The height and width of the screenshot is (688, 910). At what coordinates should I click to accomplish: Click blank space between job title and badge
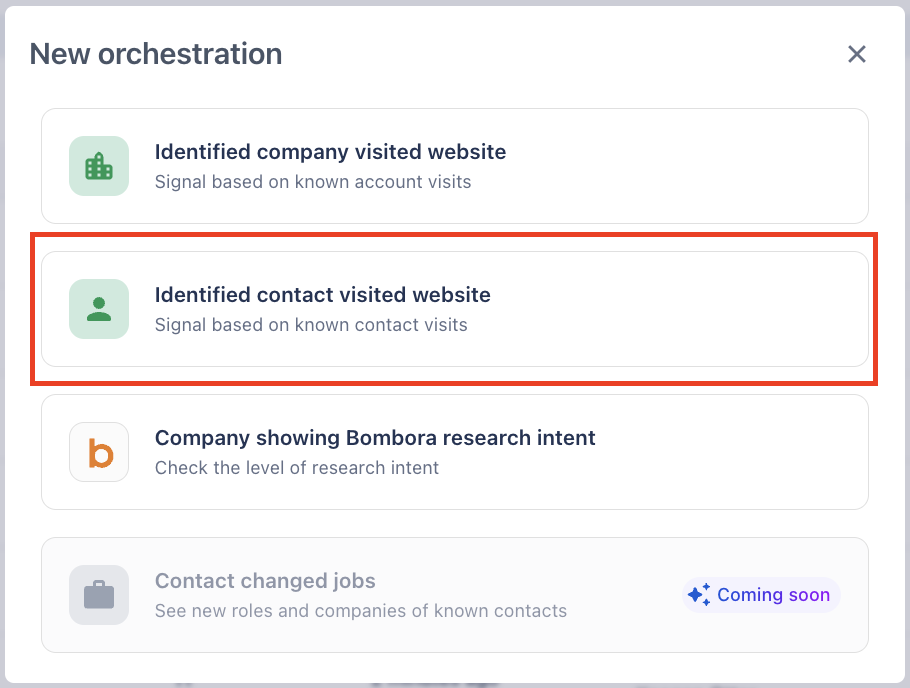[x=620, y=595]
